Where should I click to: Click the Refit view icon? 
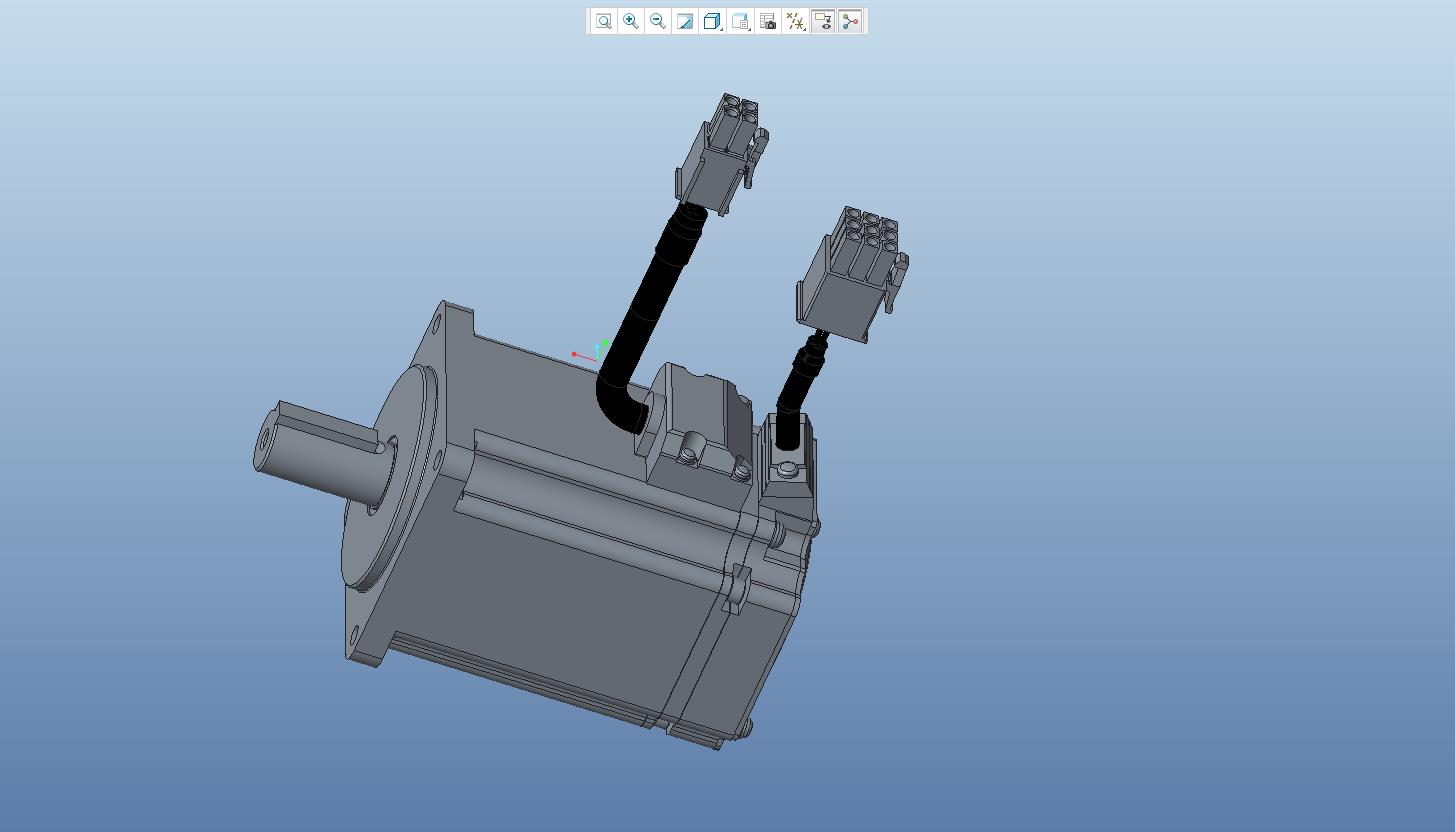coord(604,21)
